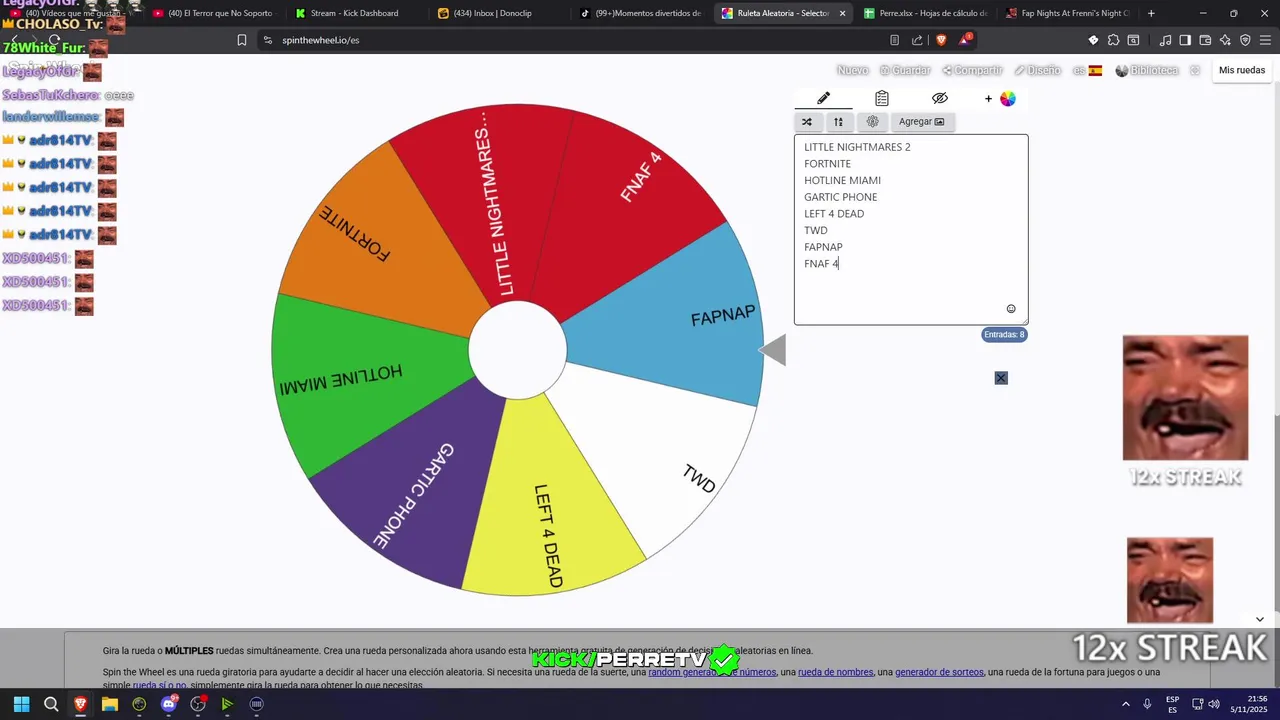Switch to Perre.xlsx spreadsheet tab
The height and width of the screenshot is (720, 1280).
click(x=925, y=13)
